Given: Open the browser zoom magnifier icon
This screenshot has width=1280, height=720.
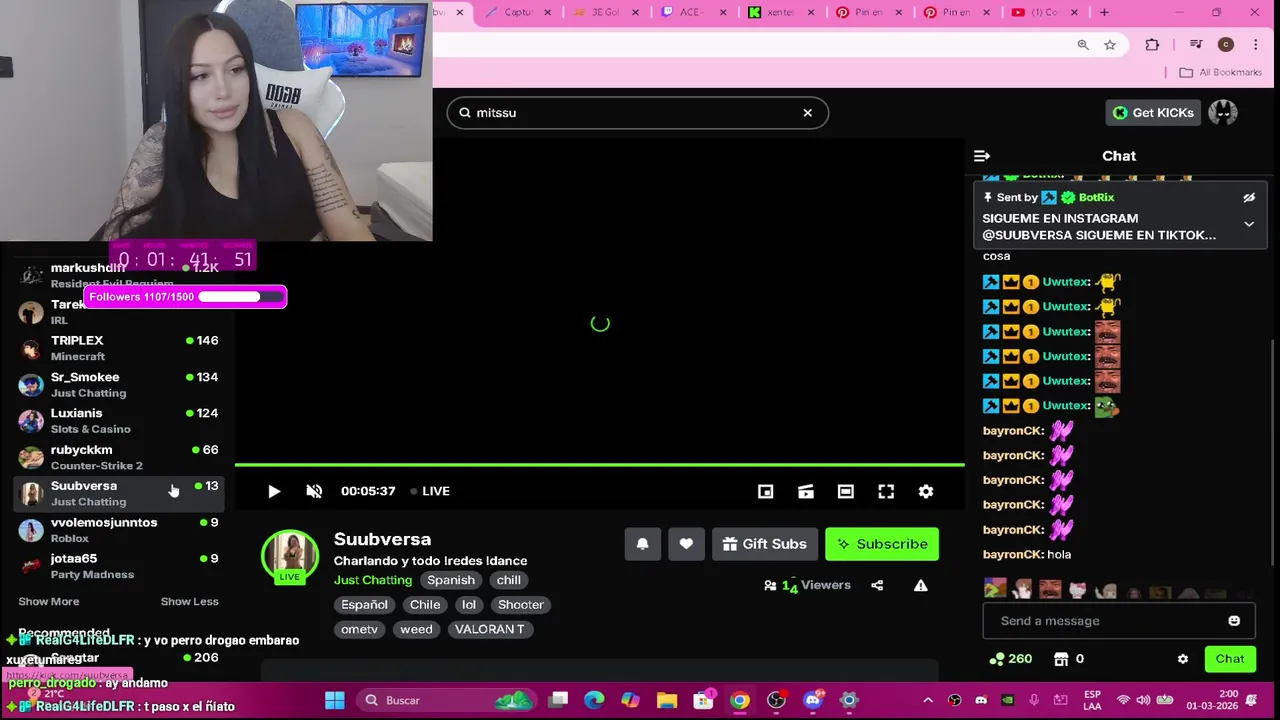Looking at the screenshot, I should pos(1083,45).
